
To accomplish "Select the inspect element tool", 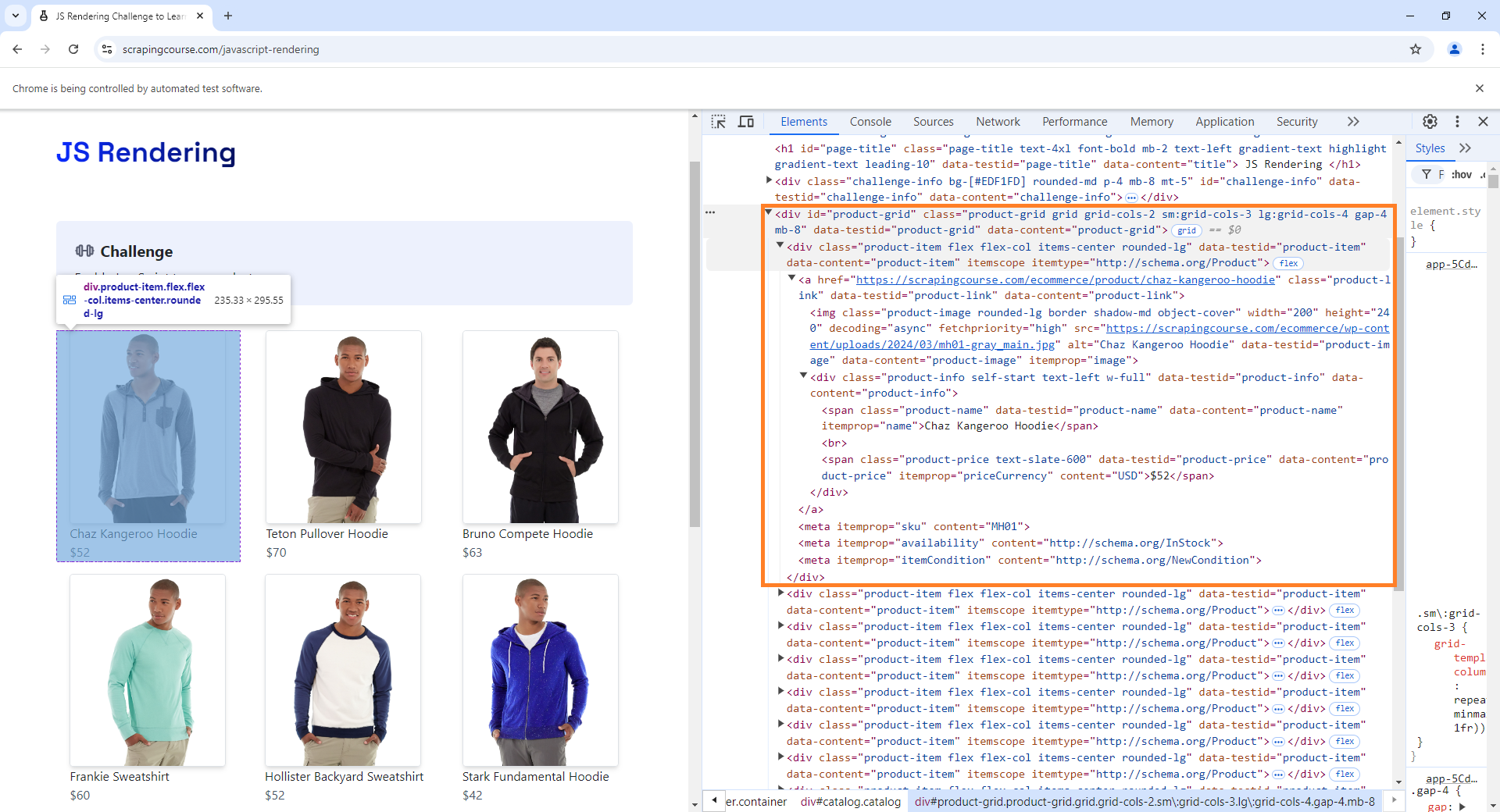I will [x=718, y=122].
